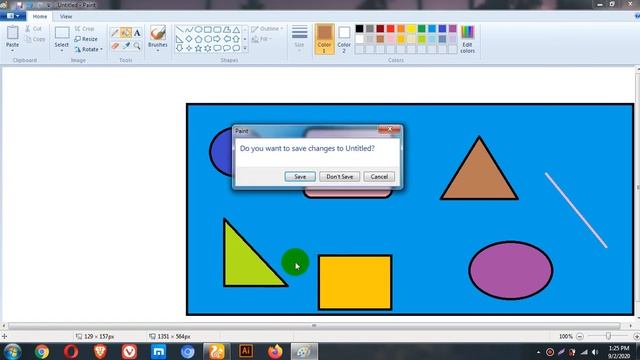
Task: Choose the Oval callout shape
Action: 227,48
